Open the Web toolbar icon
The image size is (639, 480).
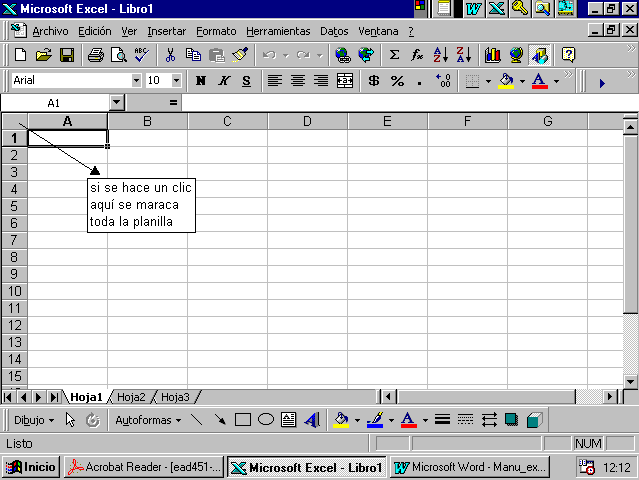pyautogui.click(x=366, y=55)
